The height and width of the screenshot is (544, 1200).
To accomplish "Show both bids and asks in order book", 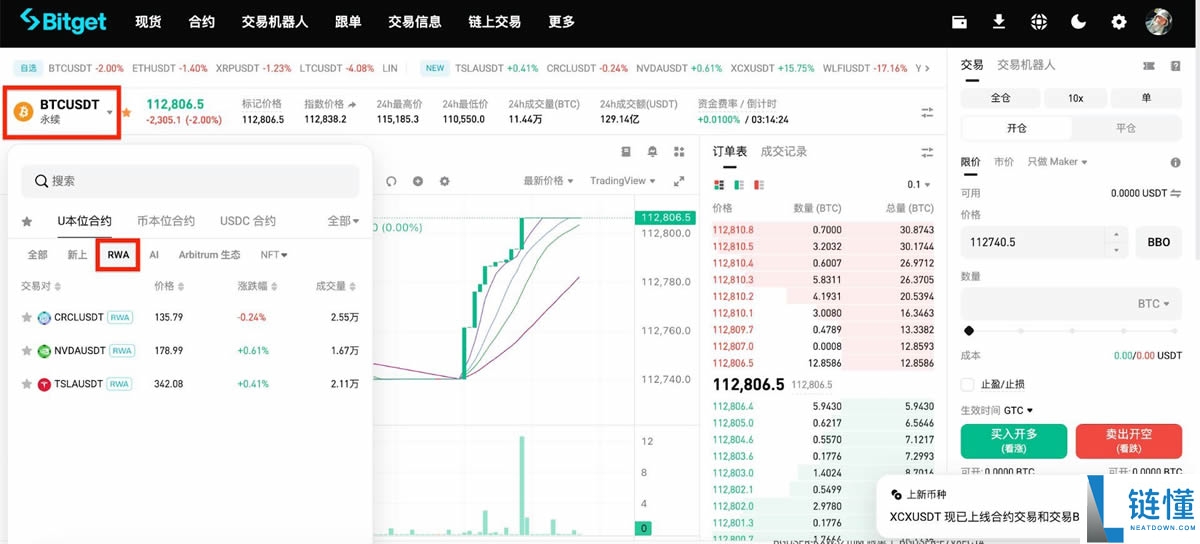I will [718, 185].
